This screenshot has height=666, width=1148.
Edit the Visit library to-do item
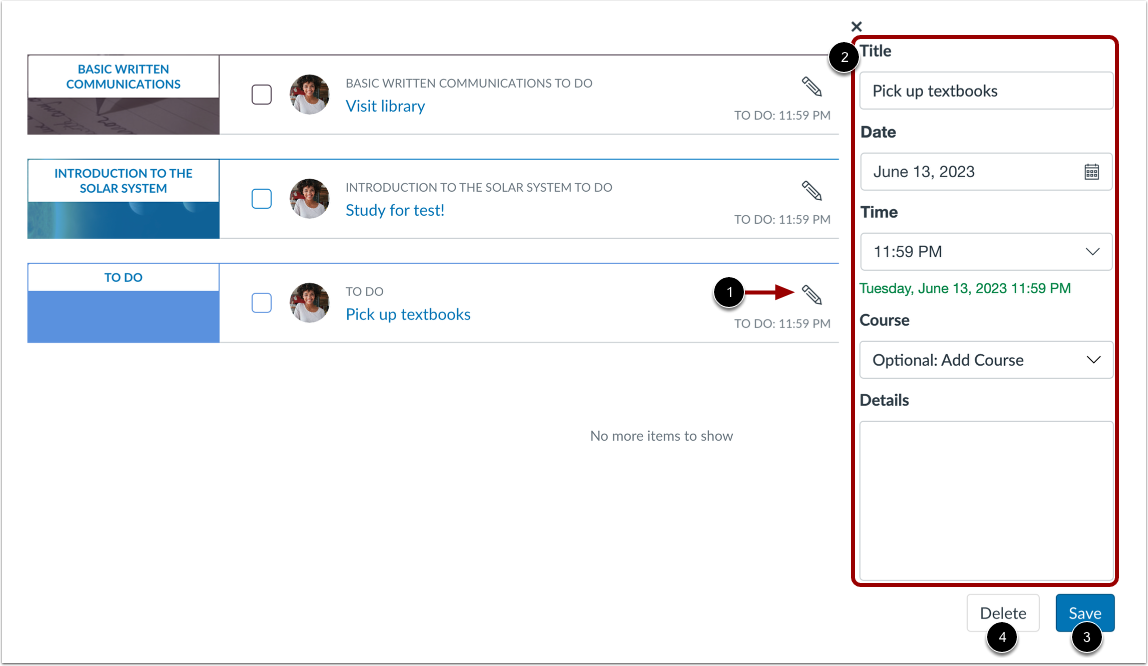pyautogui.click(x=812, y=86)
